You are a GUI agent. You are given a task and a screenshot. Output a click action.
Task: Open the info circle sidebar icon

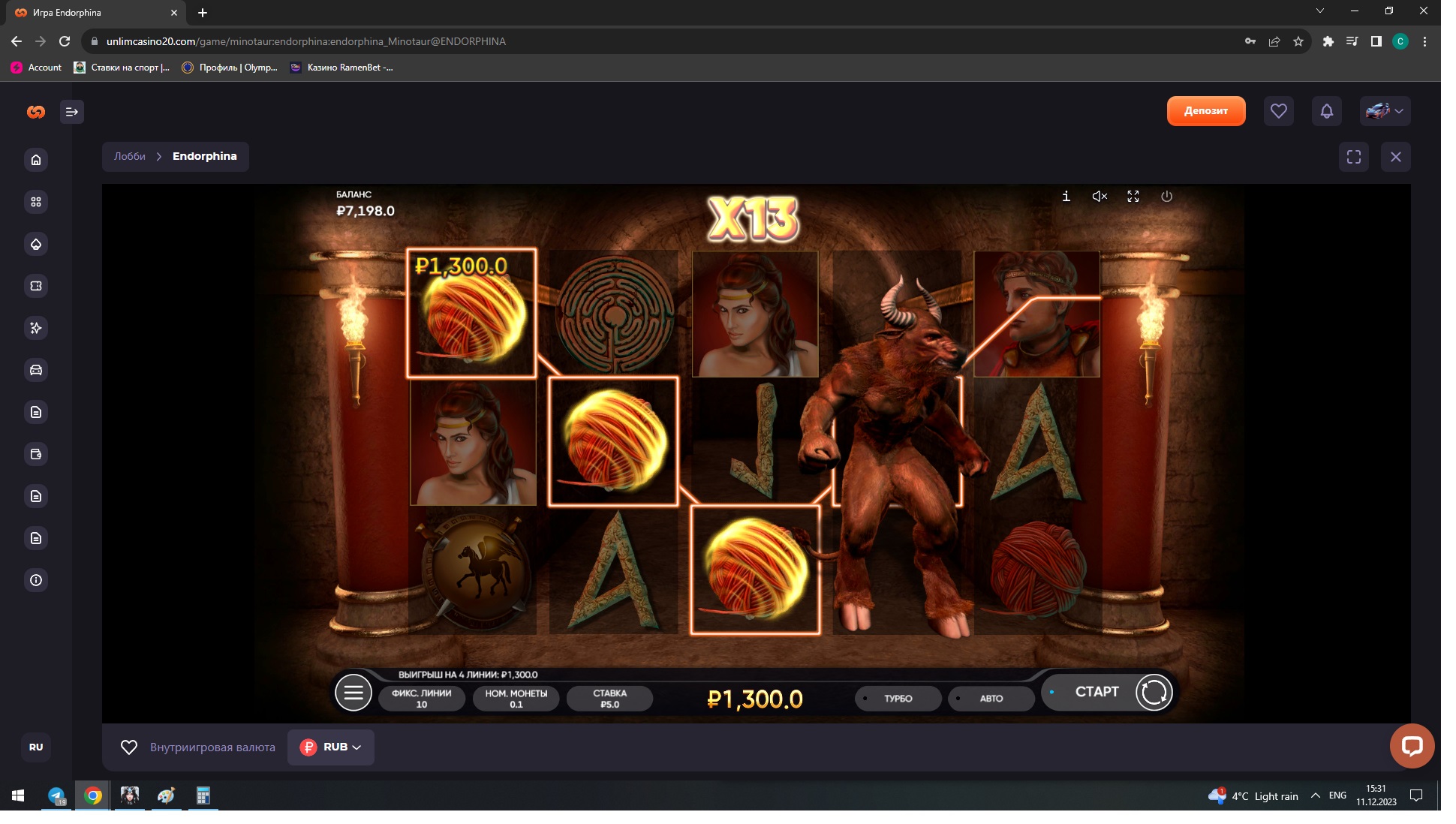point(36,580)
